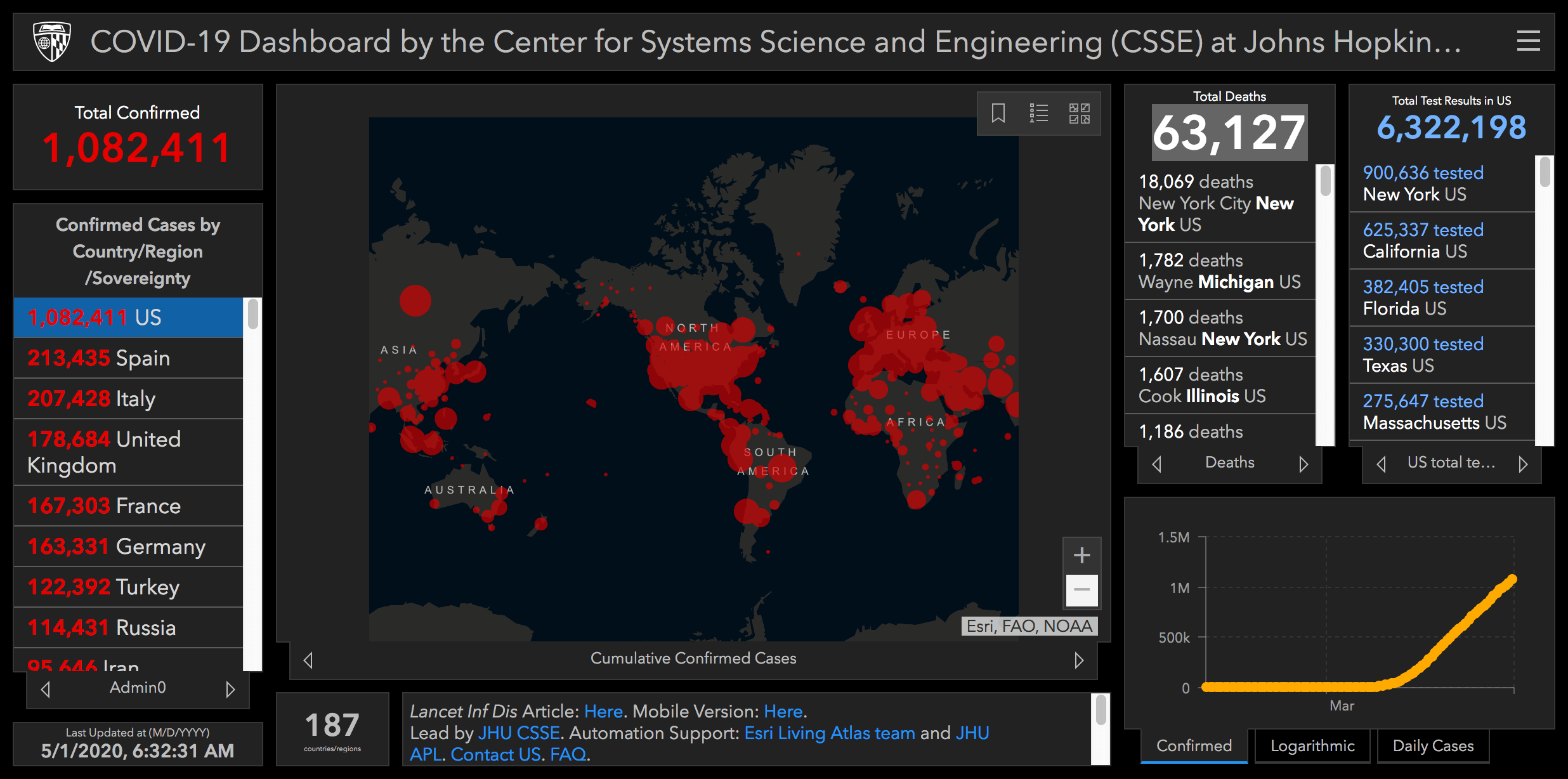Zoom in on the map with plus
The image size is (1568, 779).
[1082, 555]
